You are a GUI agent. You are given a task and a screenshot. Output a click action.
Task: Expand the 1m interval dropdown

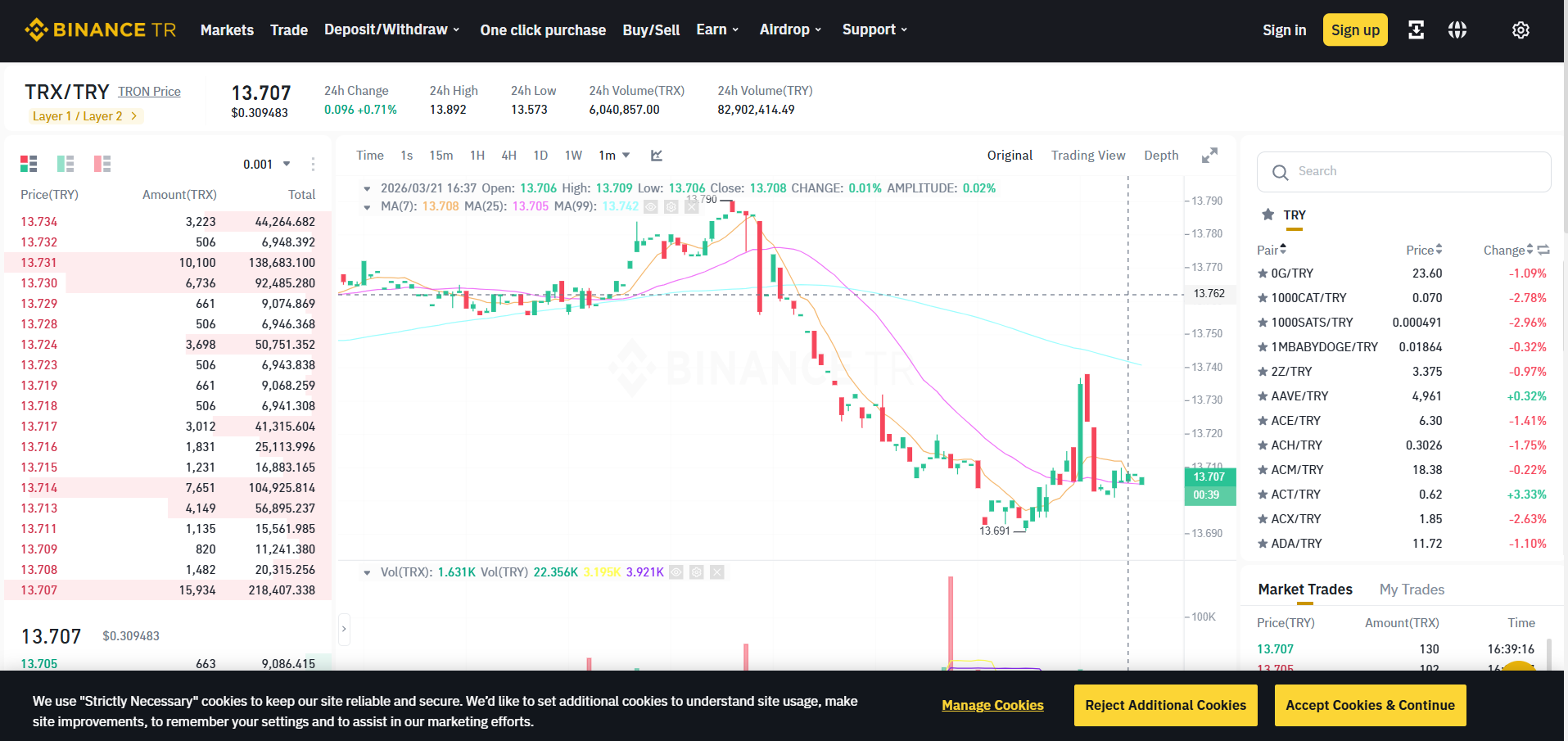614,156
